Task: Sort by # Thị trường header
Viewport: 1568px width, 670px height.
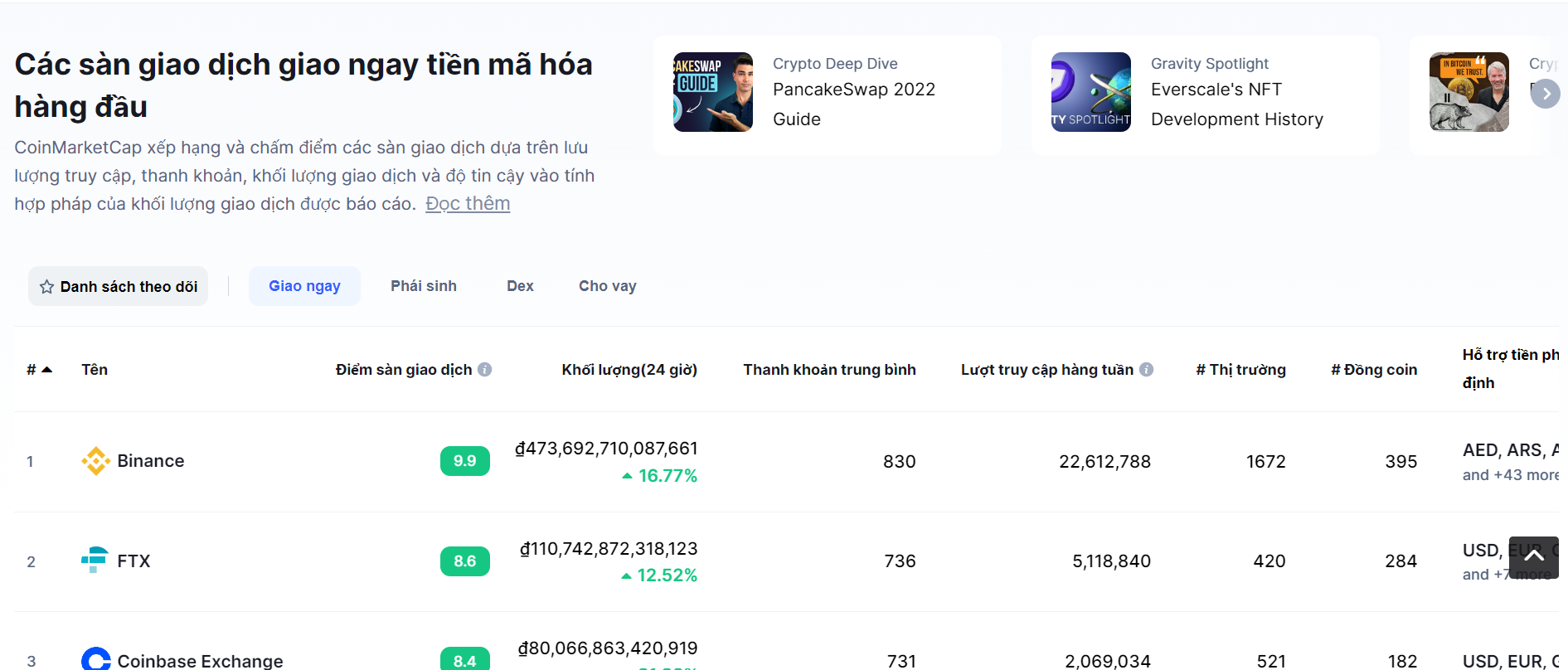Action: (1241, 370)
